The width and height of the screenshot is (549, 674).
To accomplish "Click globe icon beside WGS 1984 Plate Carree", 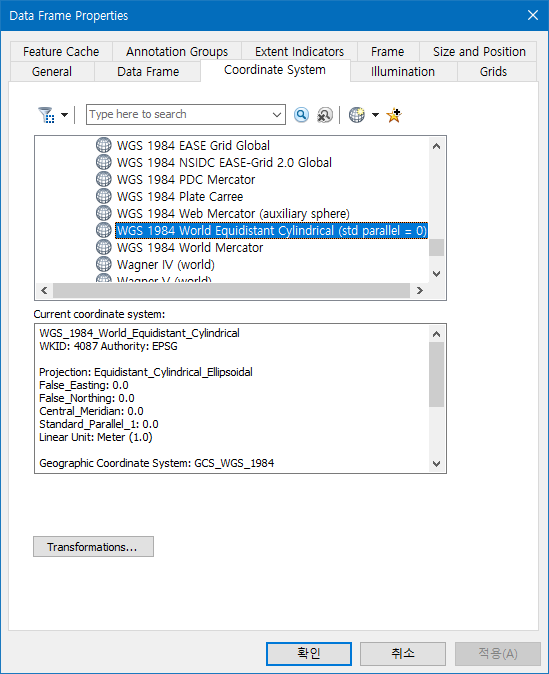I will pos(104,196).
